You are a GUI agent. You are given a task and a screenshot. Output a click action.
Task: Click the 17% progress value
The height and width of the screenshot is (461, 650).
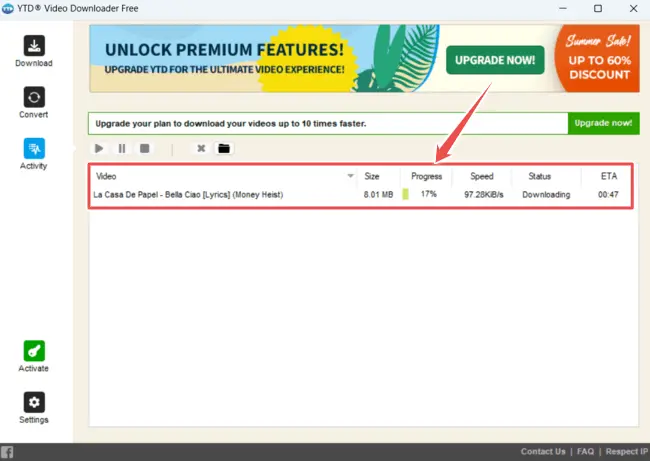[x=429, y=194]
